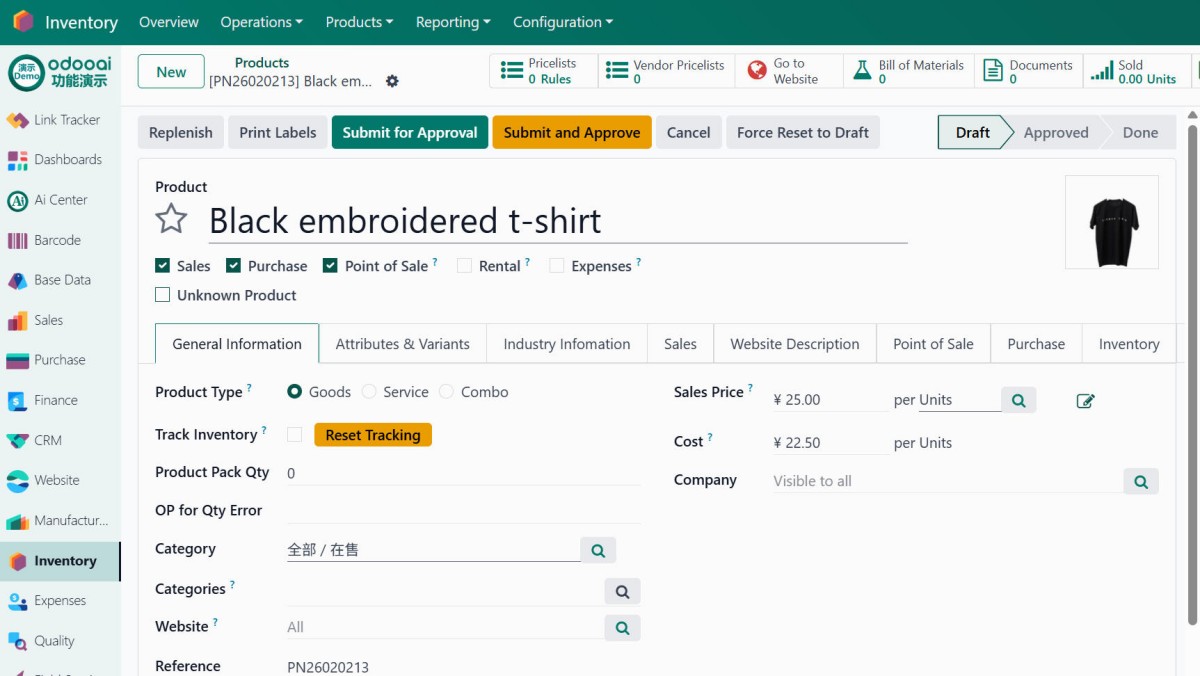Click the Expenses sidebar icon
The height and width of the screenshot is (676, 1200).
pos(18,601)
